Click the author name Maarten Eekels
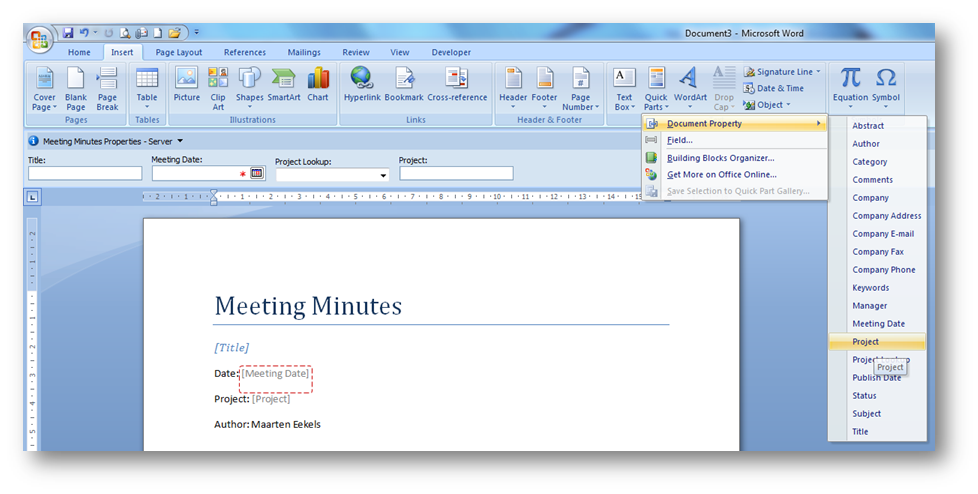The width and height of the screenshot is (978, 494). tap(286, 424)
